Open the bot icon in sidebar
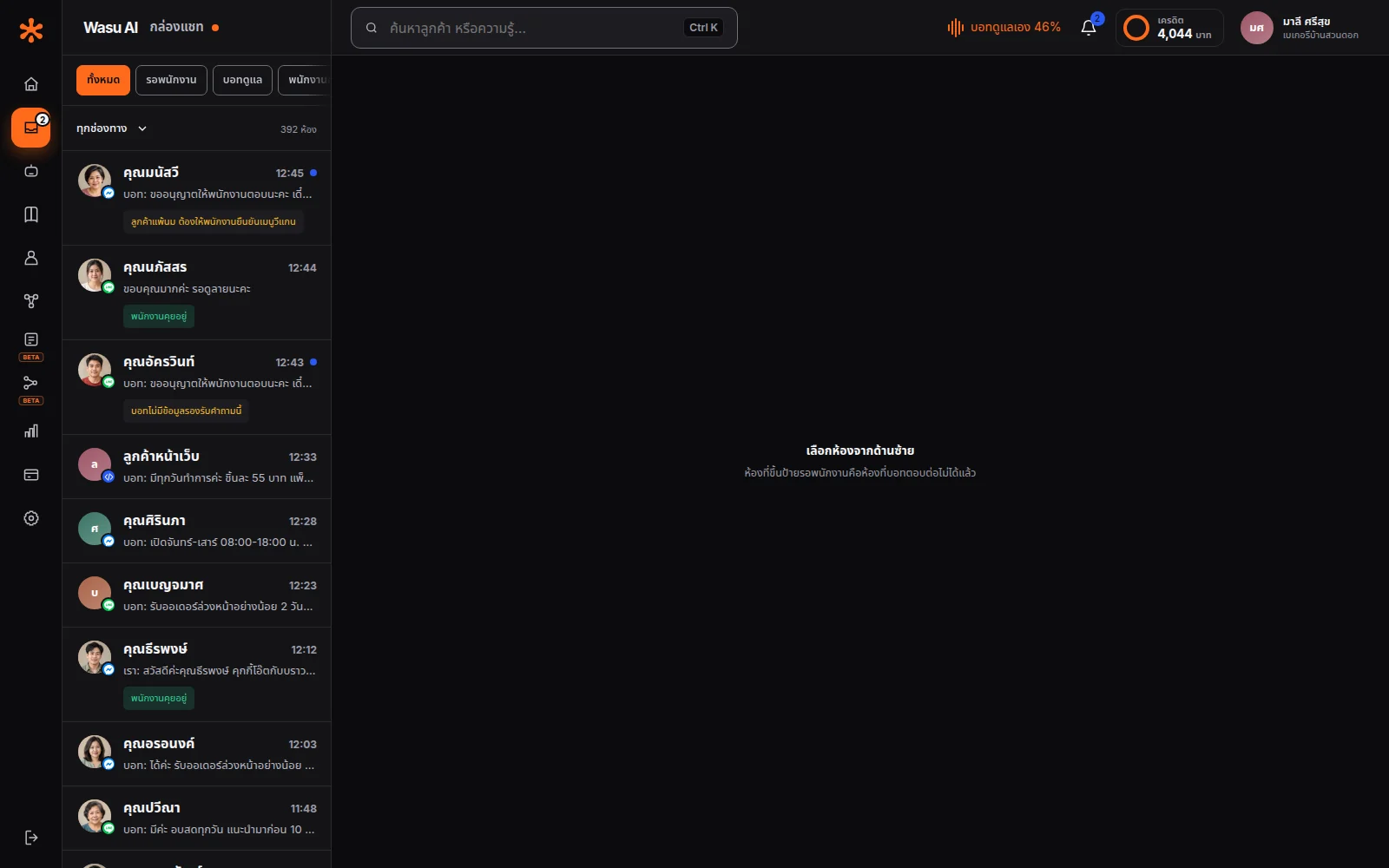 31,171
